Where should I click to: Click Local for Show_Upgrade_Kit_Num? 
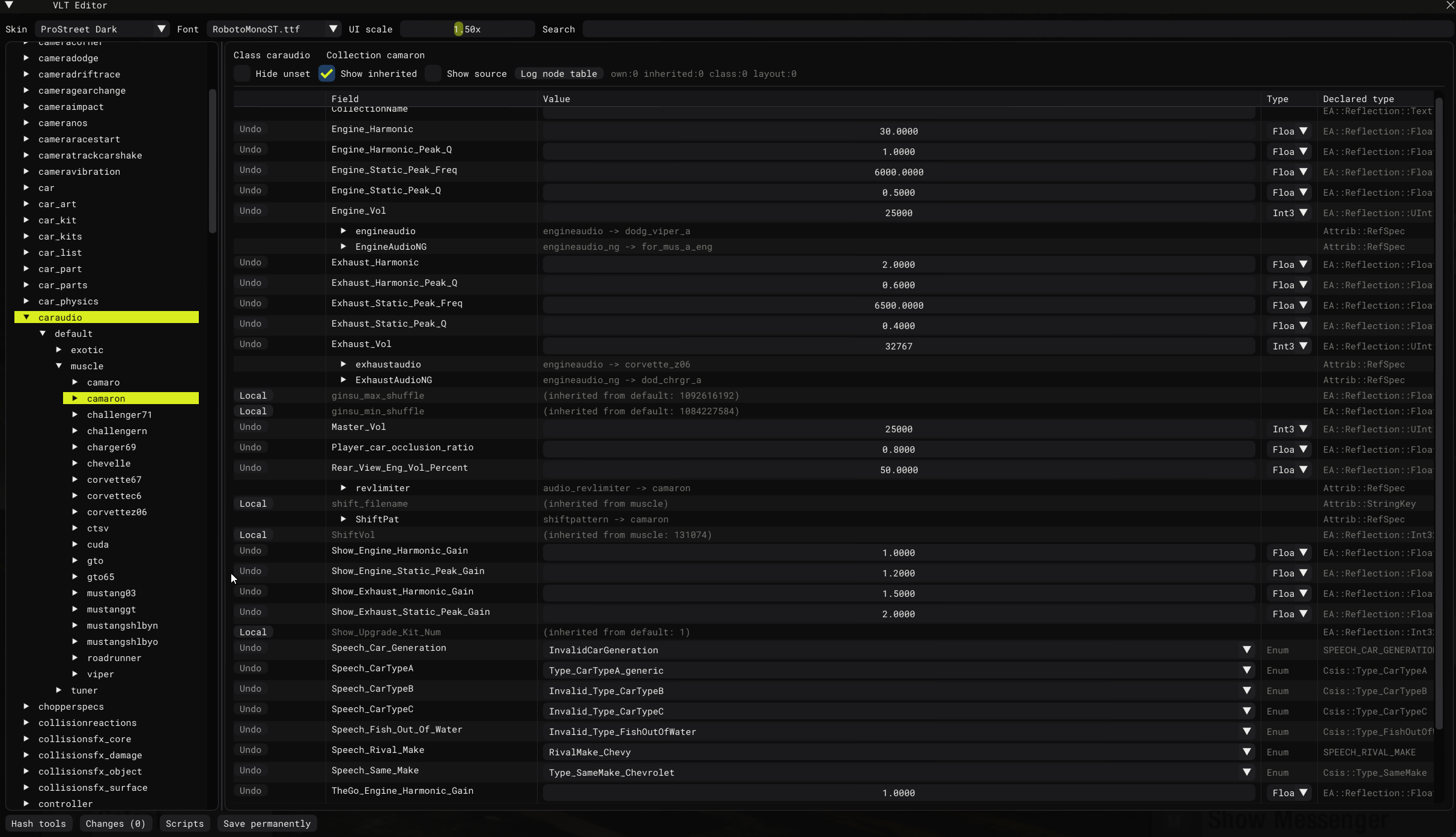pos(253,632)
